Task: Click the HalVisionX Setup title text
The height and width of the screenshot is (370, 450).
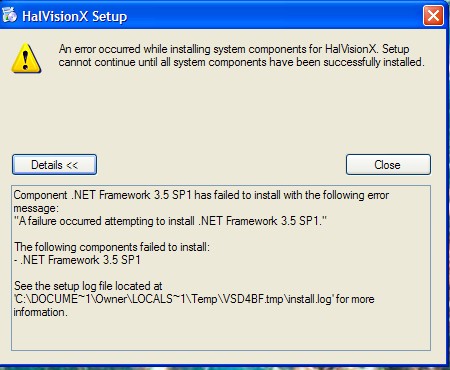Action: click(74, 16)
